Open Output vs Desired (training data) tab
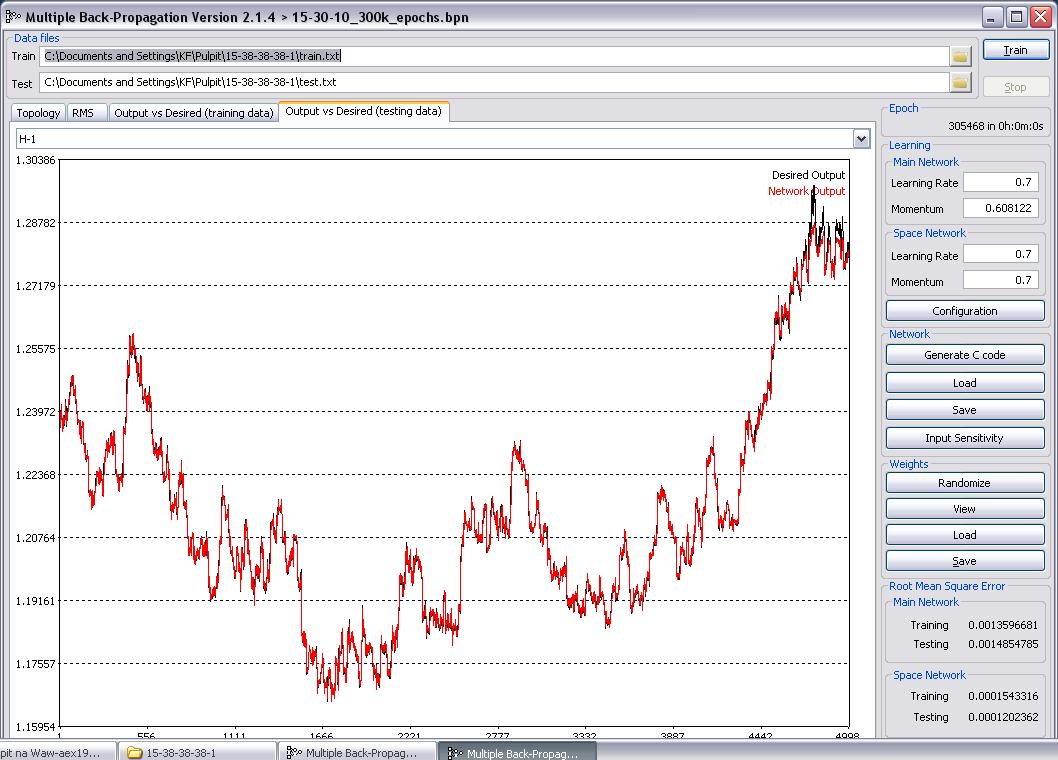 (194, 113)
